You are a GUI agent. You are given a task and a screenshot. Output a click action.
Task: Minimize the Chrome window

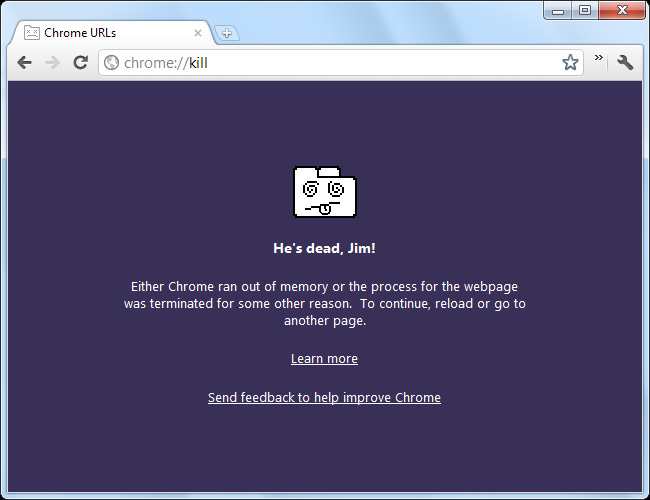click(558, 10)
